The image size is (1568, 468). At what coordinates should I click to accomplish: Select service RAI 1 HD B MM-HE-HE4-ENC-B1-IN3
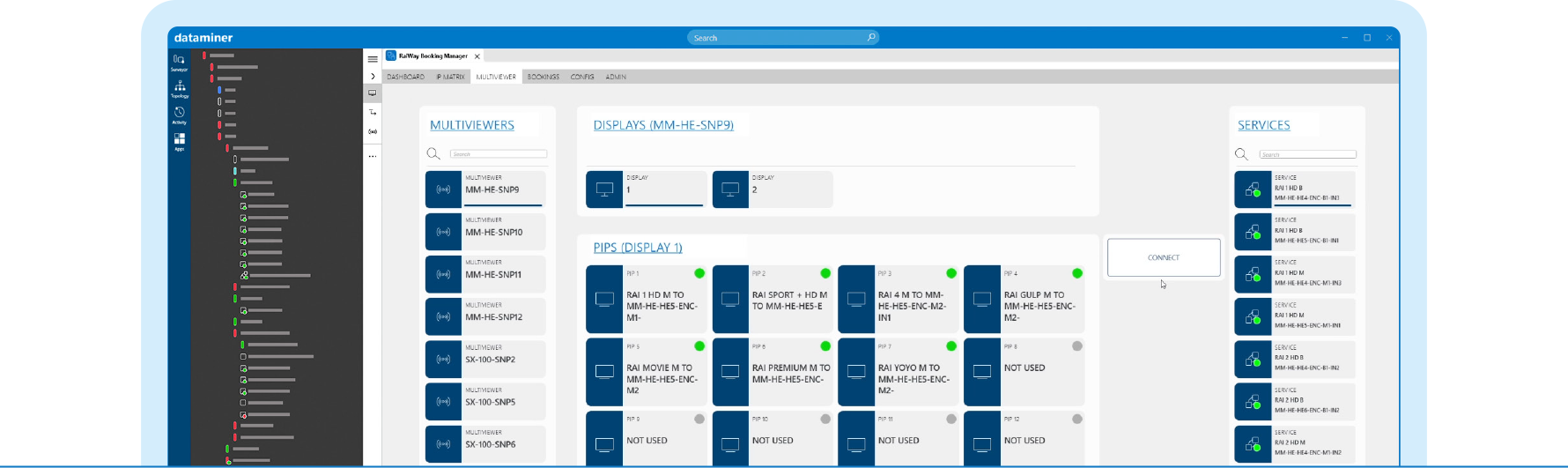point(1295,189)
